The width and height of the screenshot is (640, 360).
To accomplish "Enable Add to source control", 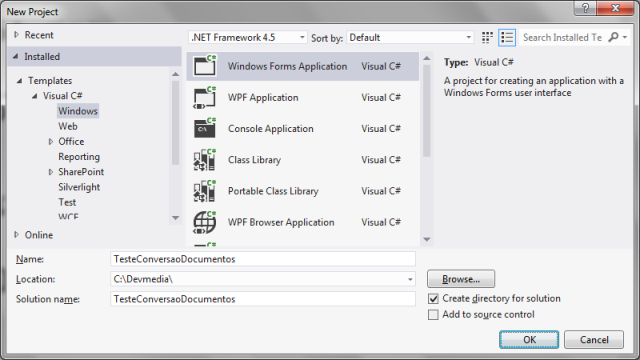I will click(433, 315).
